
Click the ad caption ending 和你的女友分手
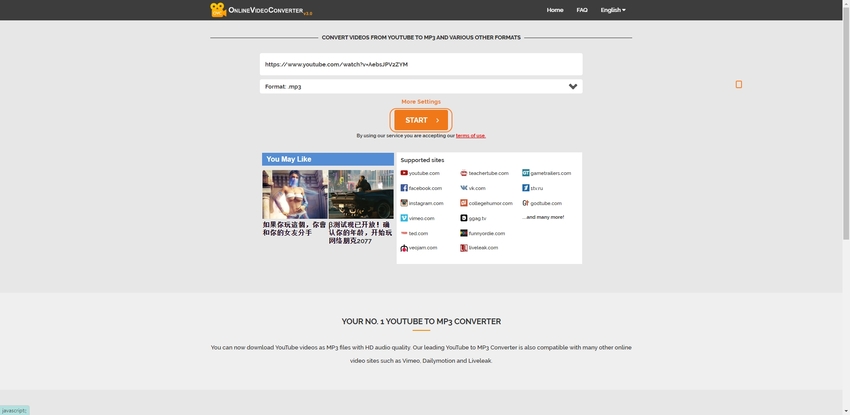point(294,228)
